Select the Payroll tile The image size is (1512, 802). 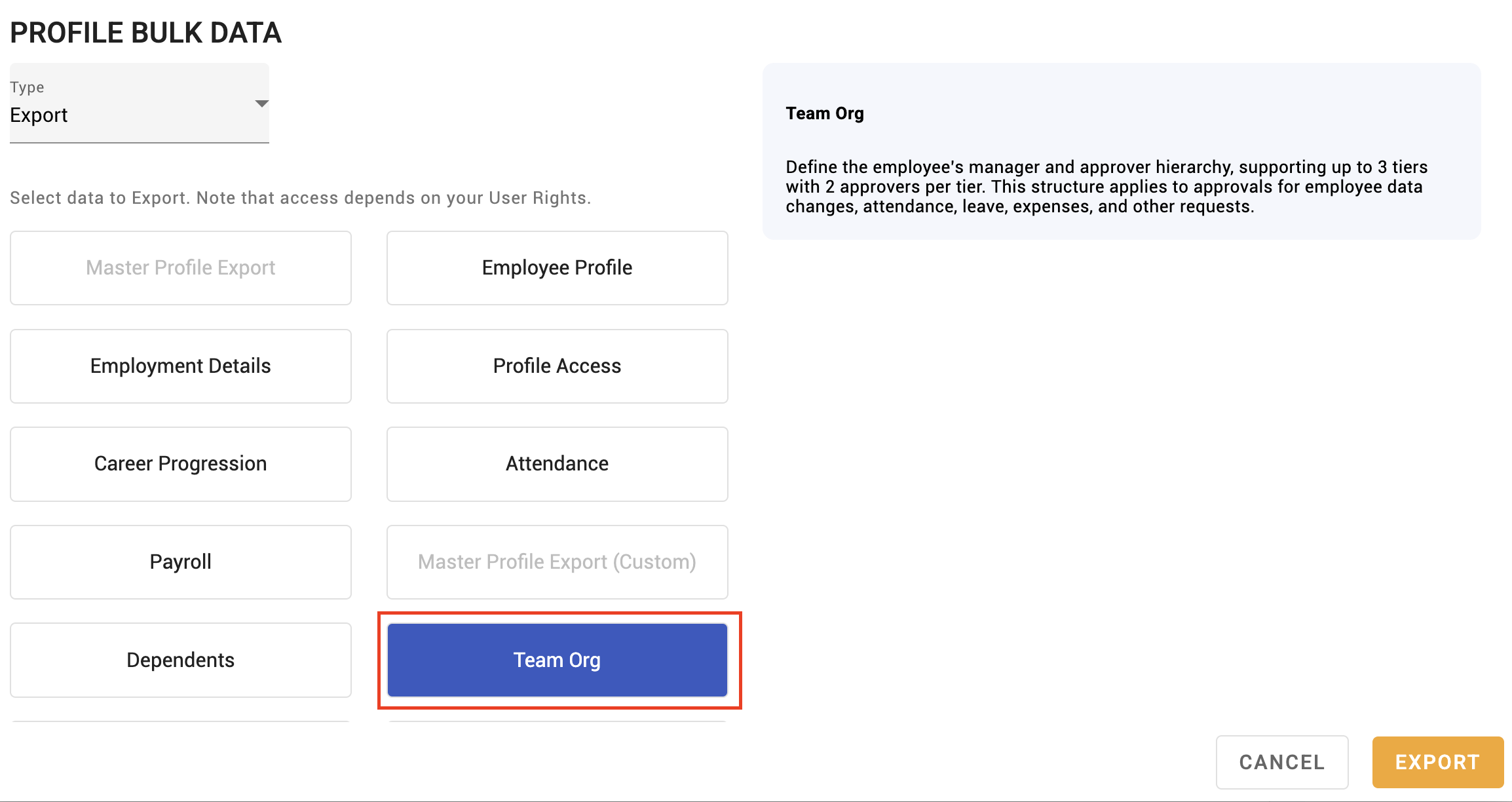point(181,562)
